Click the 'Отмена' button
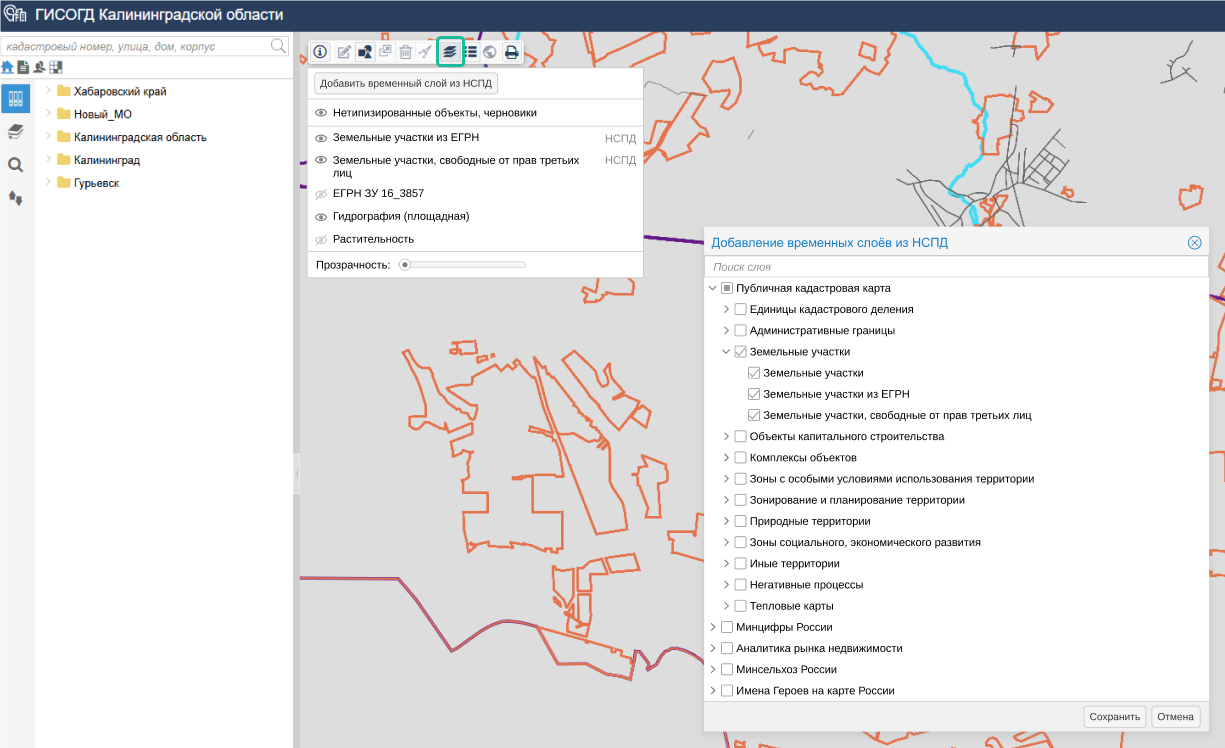 point(1176,716)
